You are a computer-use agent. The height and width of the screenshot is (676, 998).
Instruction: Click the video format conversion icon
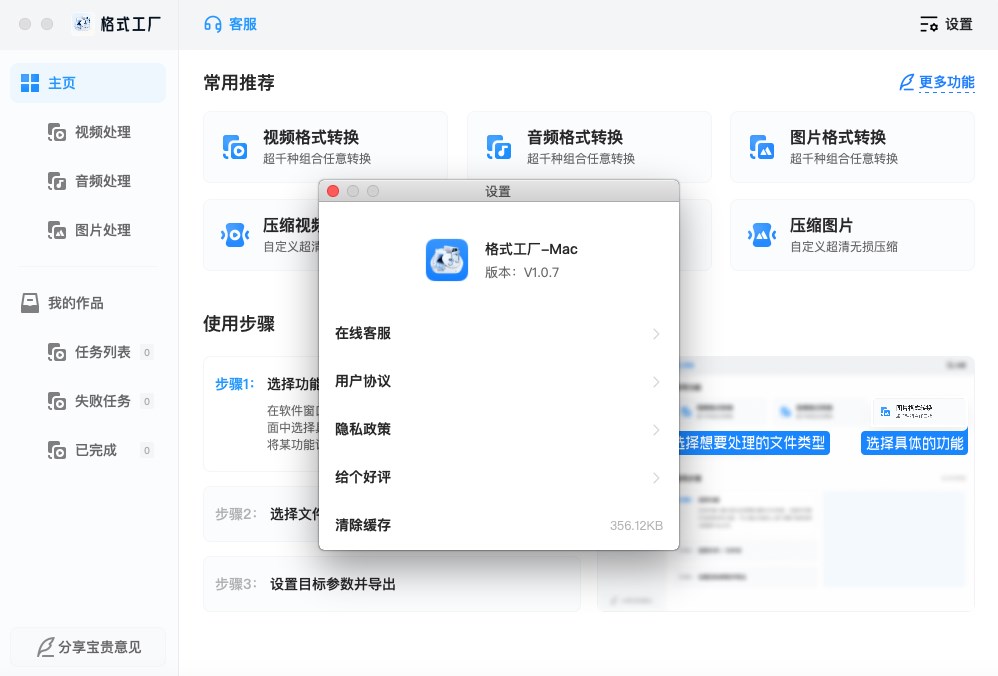(235, 147)
